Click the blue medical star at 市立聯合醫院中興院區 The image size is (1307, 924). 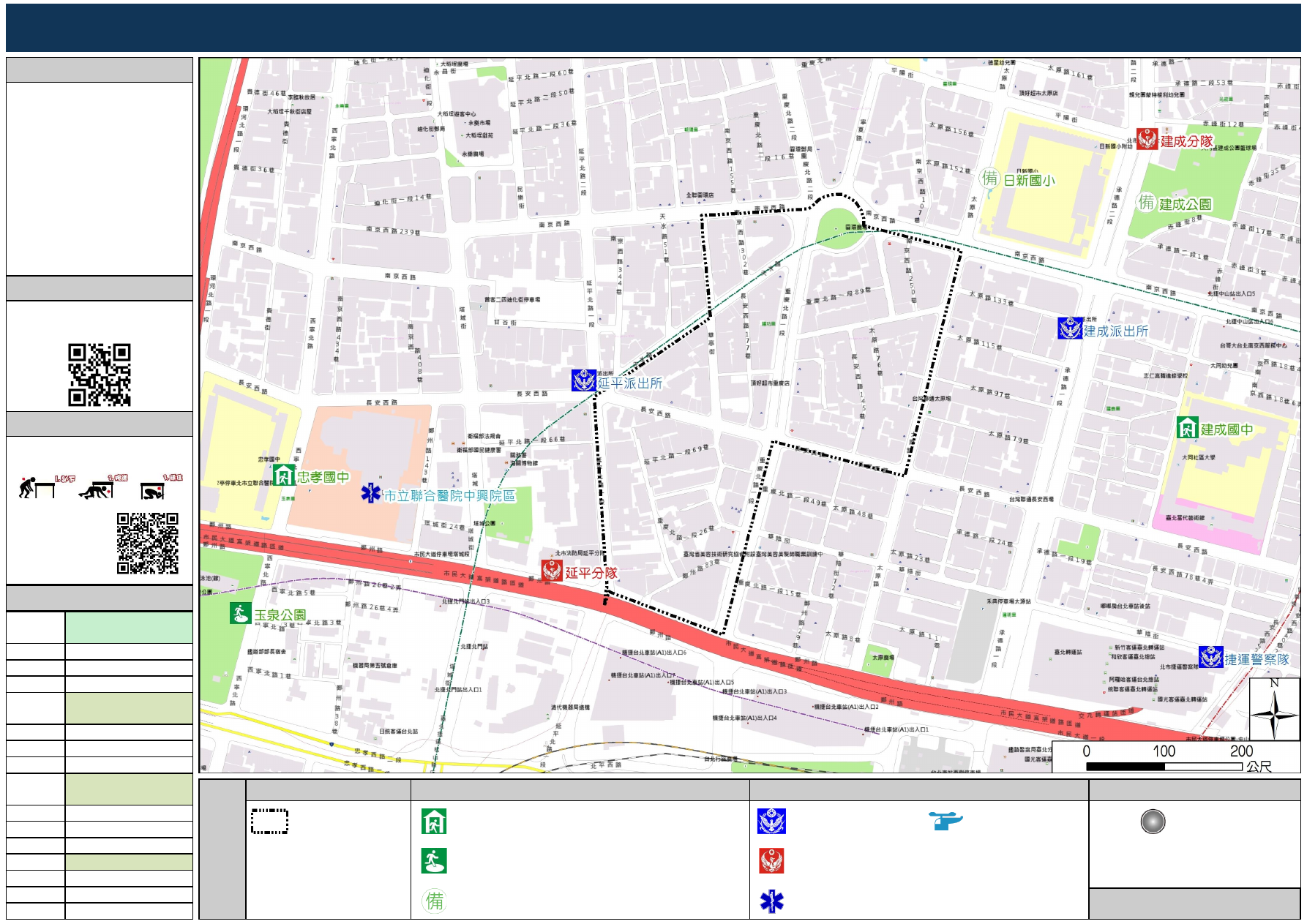(371, 493)
